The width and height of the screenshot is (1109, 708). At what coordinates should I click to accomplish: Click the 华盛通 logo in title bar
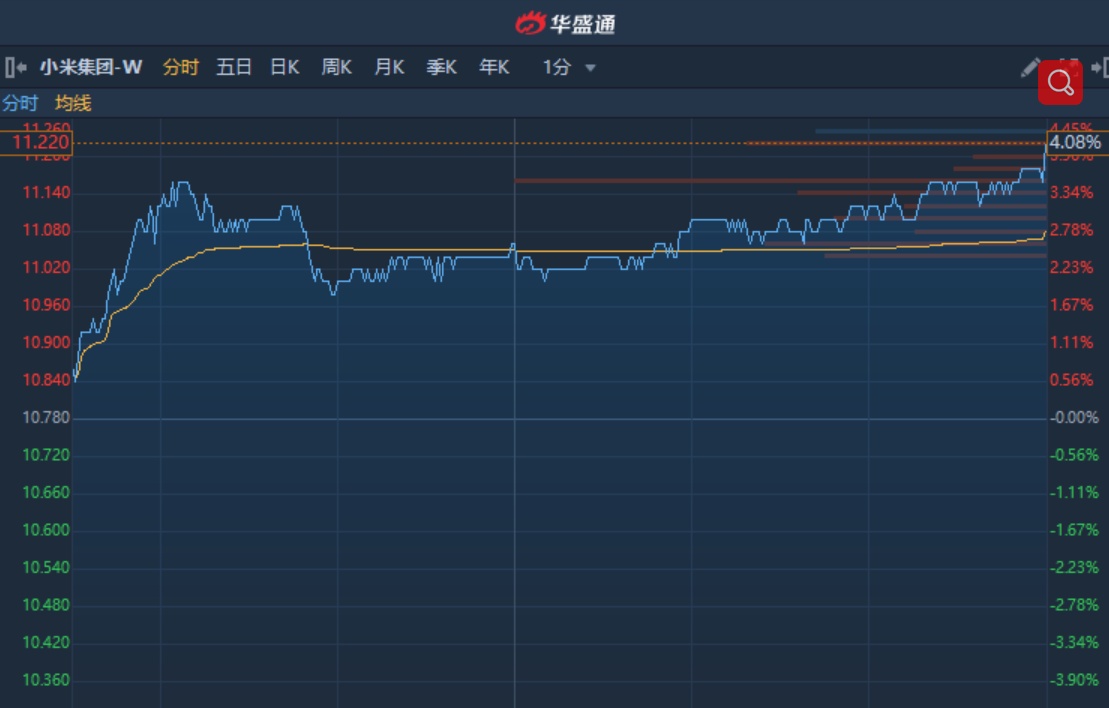point(565,22)
